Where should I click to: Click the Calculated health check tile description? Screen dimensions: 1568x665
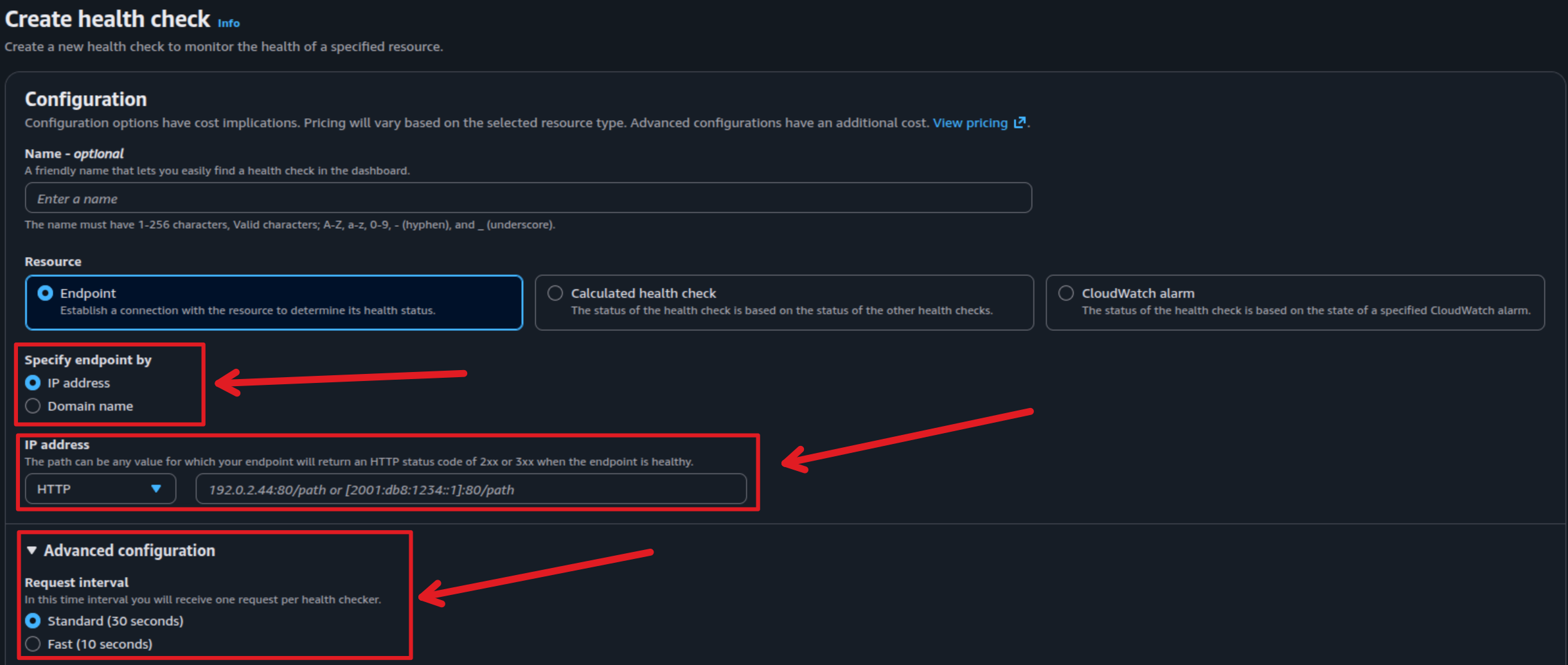coord(781,311)
